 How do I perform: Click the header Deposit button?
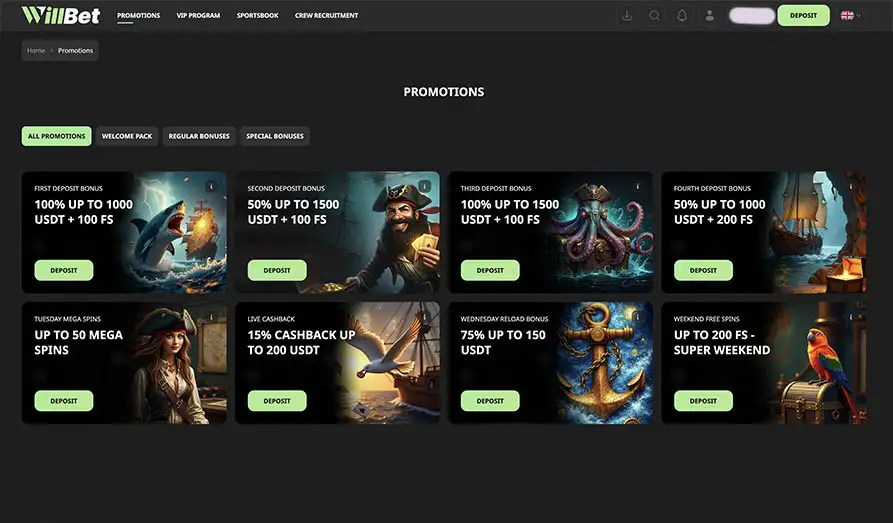click(803, 15)
